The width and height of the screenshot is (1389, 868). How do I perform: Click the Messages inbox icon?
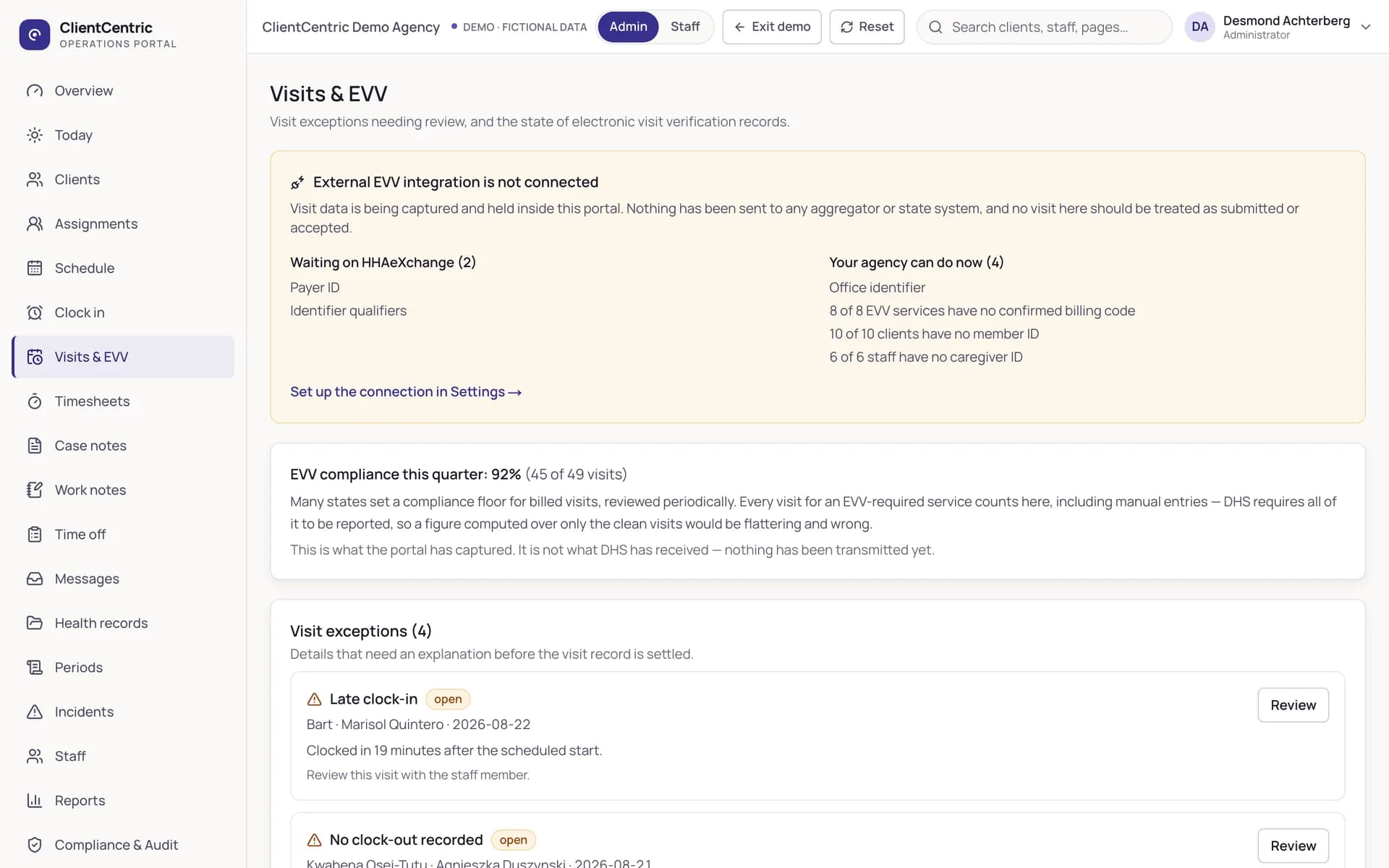35,579
